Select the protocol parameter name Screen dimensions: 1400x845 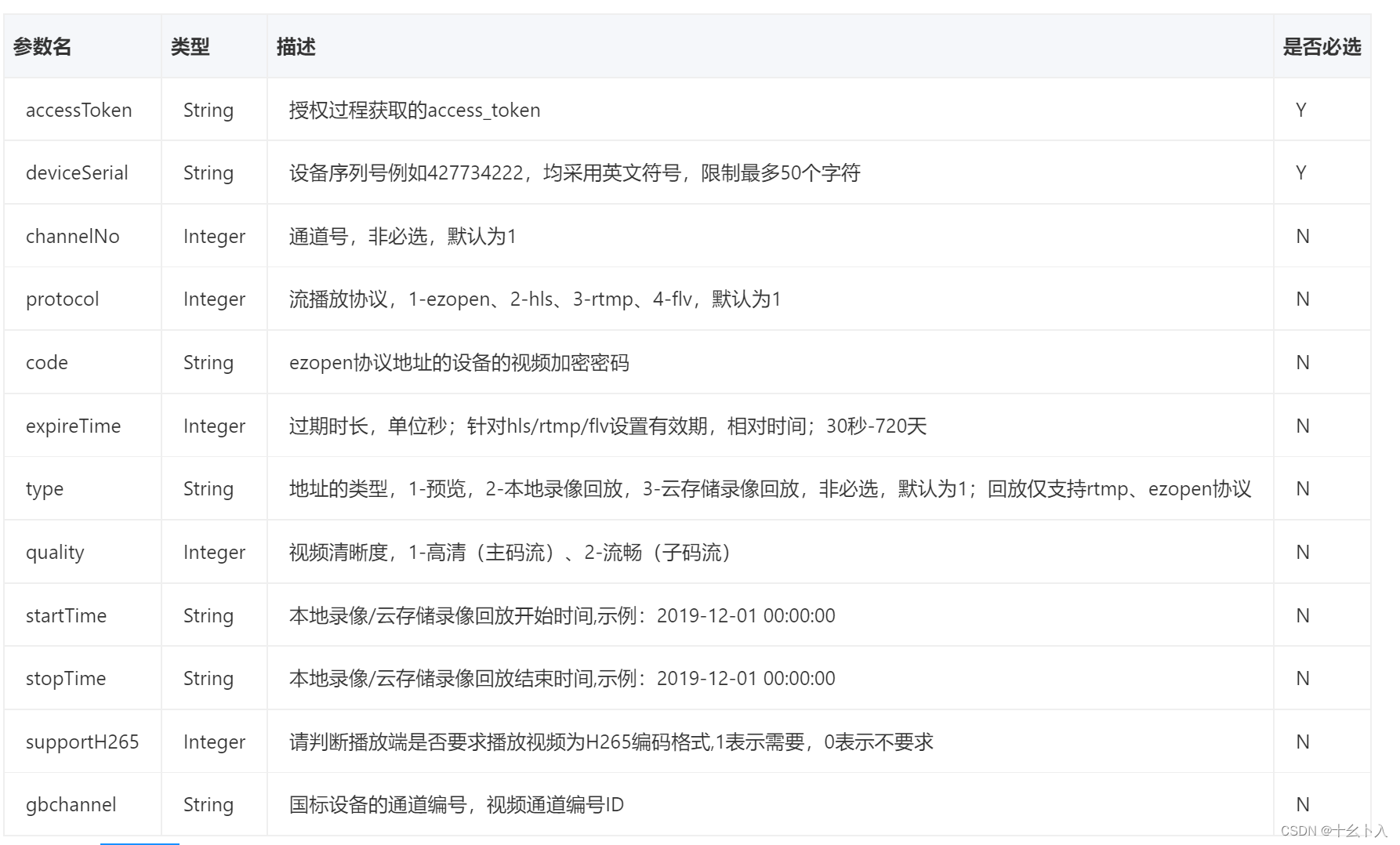click(x=63, y=299)
